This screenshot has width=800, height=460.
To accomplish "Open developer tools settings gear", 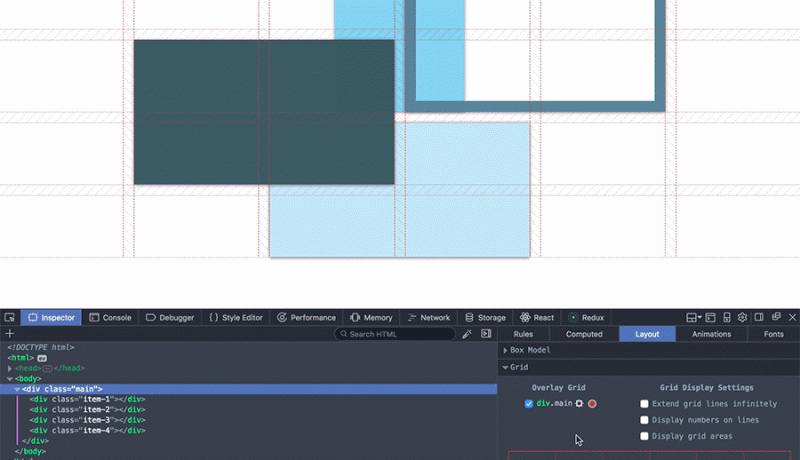I will point(742,317).
